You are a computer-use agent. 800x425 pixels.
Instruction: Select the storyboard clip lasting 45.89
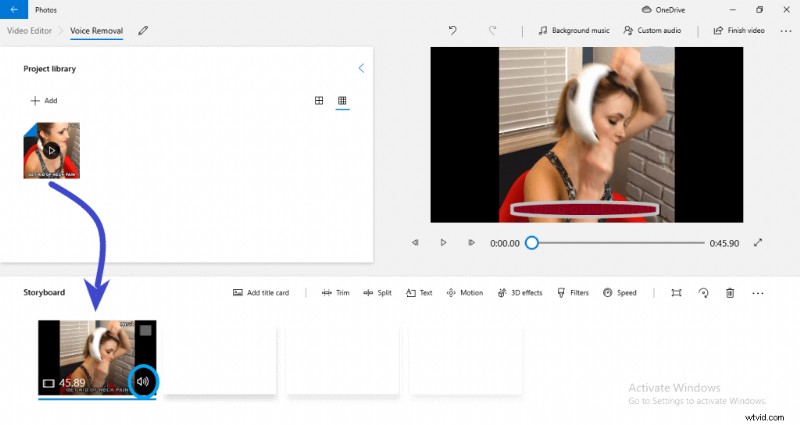click(97, 357)
